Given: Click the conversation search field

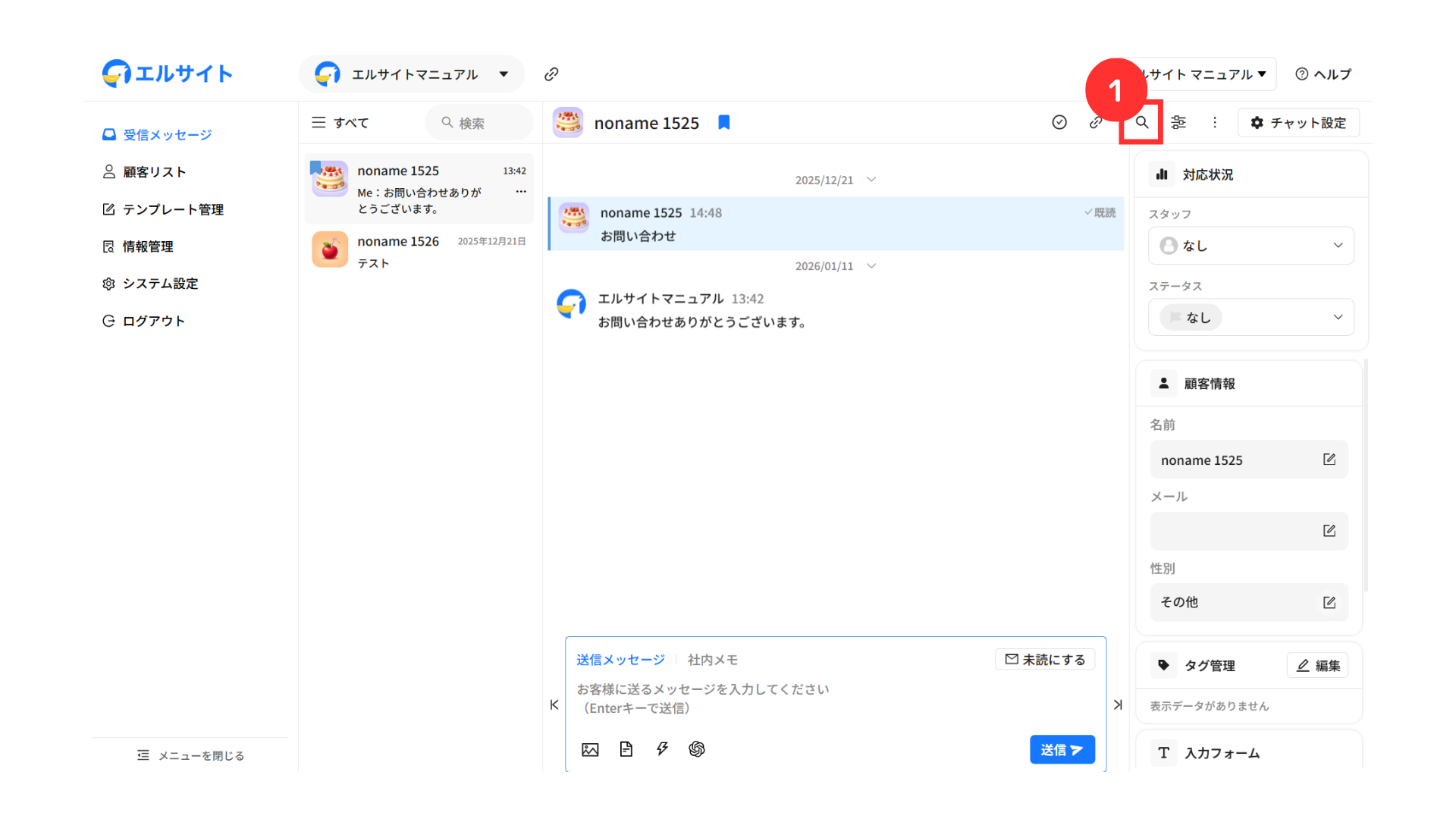Looking at the screenshot, I should click(479, 123).
